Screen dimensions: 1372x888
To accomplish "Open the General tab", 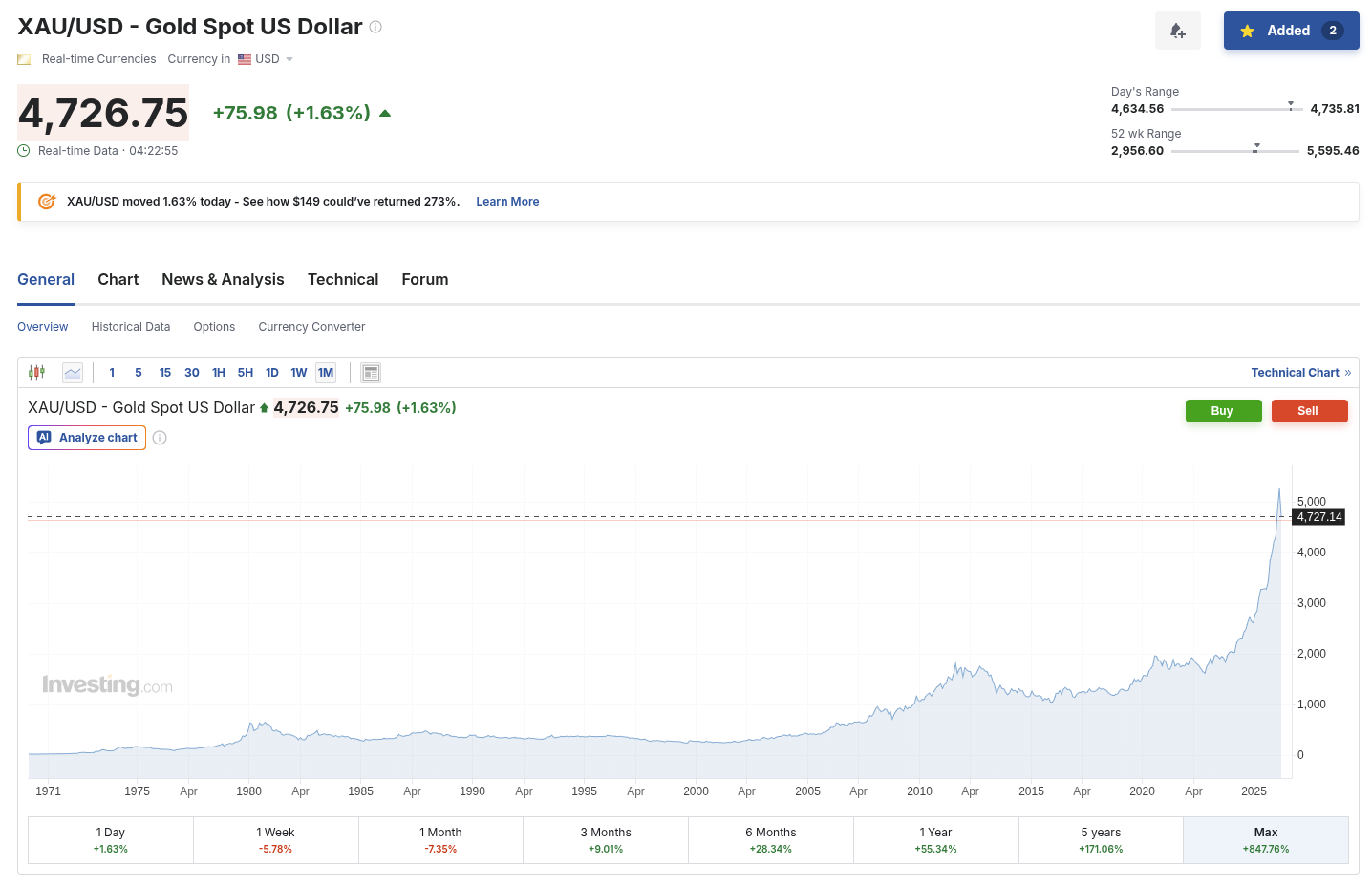I will point(46,279).
